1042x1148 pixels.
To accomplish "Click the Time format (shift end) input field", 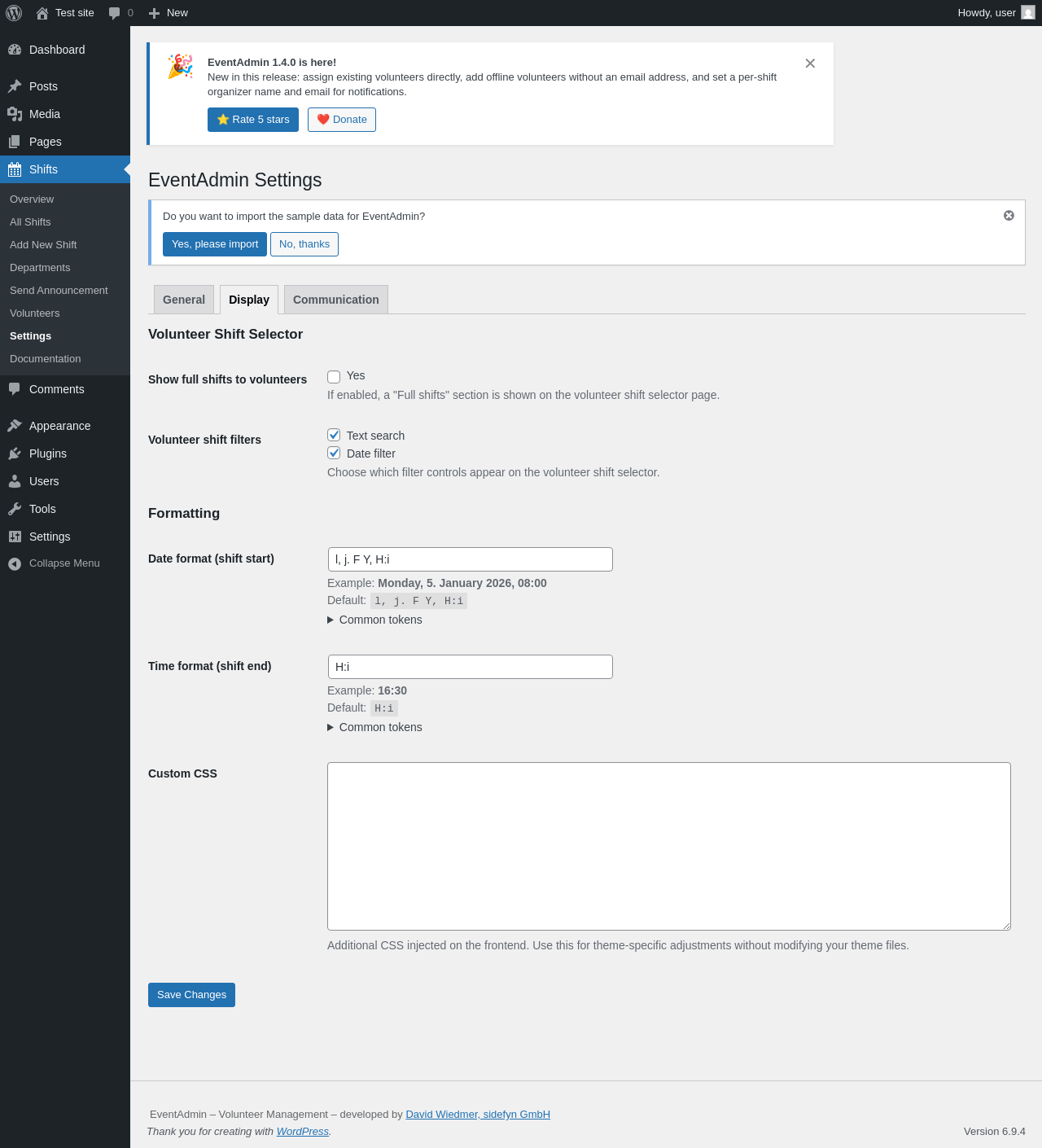I will click(470, 667).
